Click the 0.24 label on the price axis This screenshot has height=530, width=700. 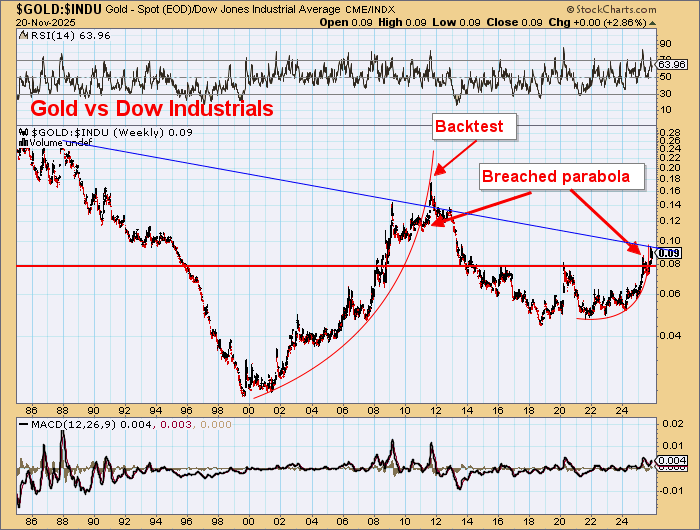pyautogui.click(x=669, y=149)
